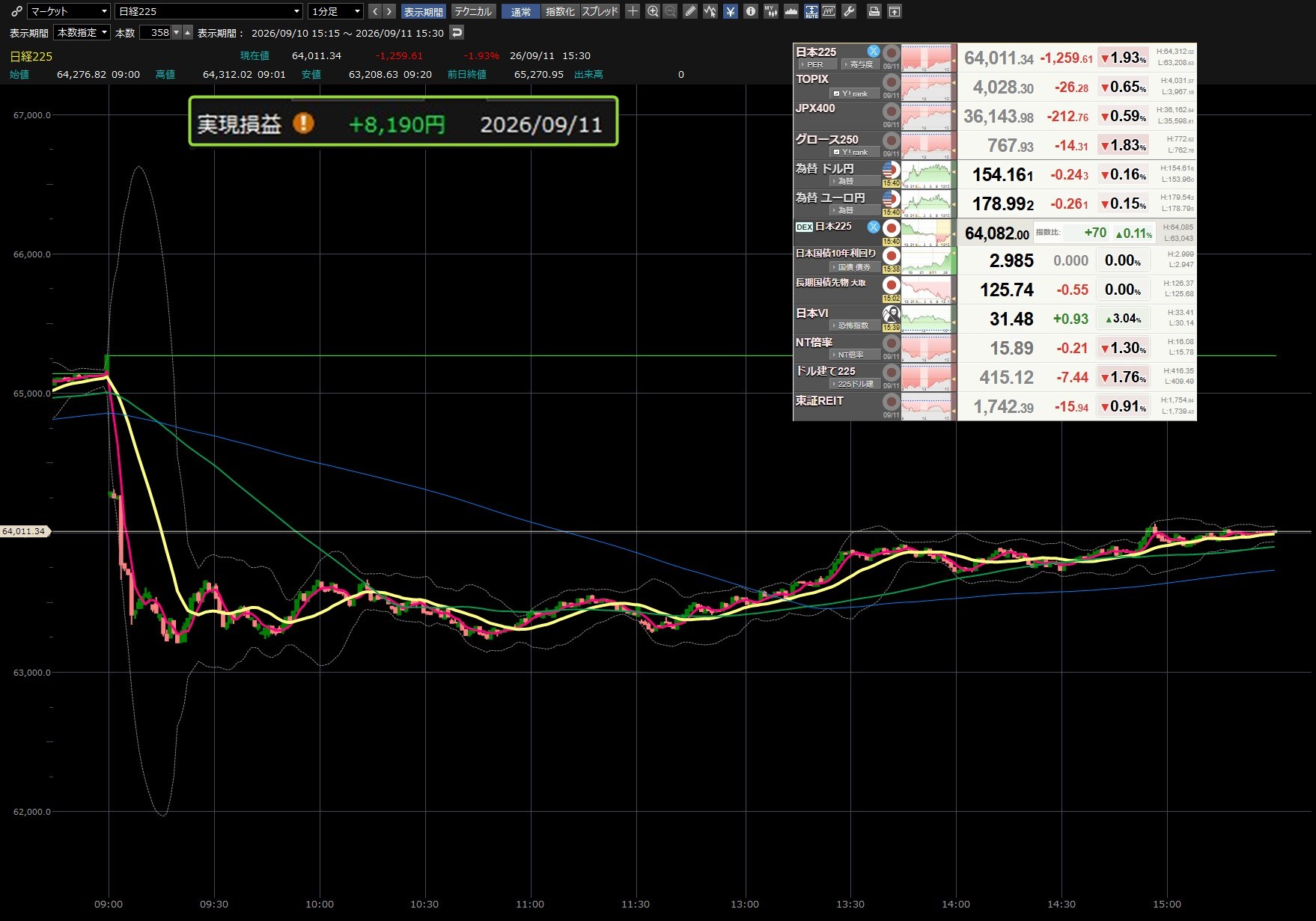The height and width of the screenshot is (921, 1316).
Task: Toggle the yen currency icon
Action: [x=731, y=11]
